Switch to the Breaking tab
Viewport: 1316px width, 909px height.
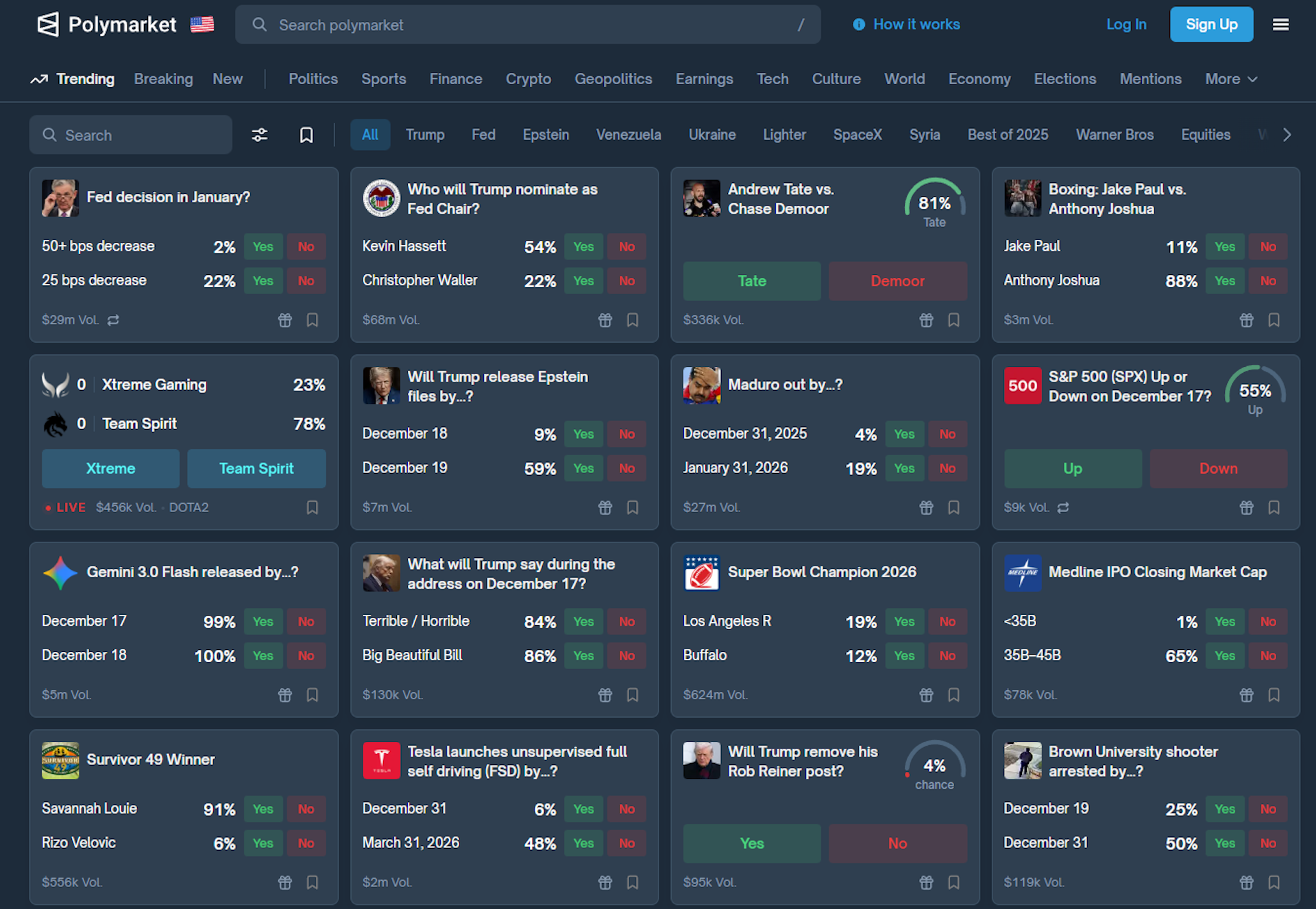(163, 79)
